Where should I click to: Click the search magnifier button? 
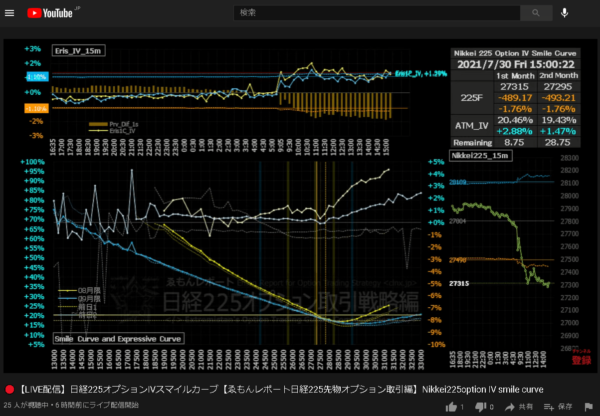pos(536,13)
